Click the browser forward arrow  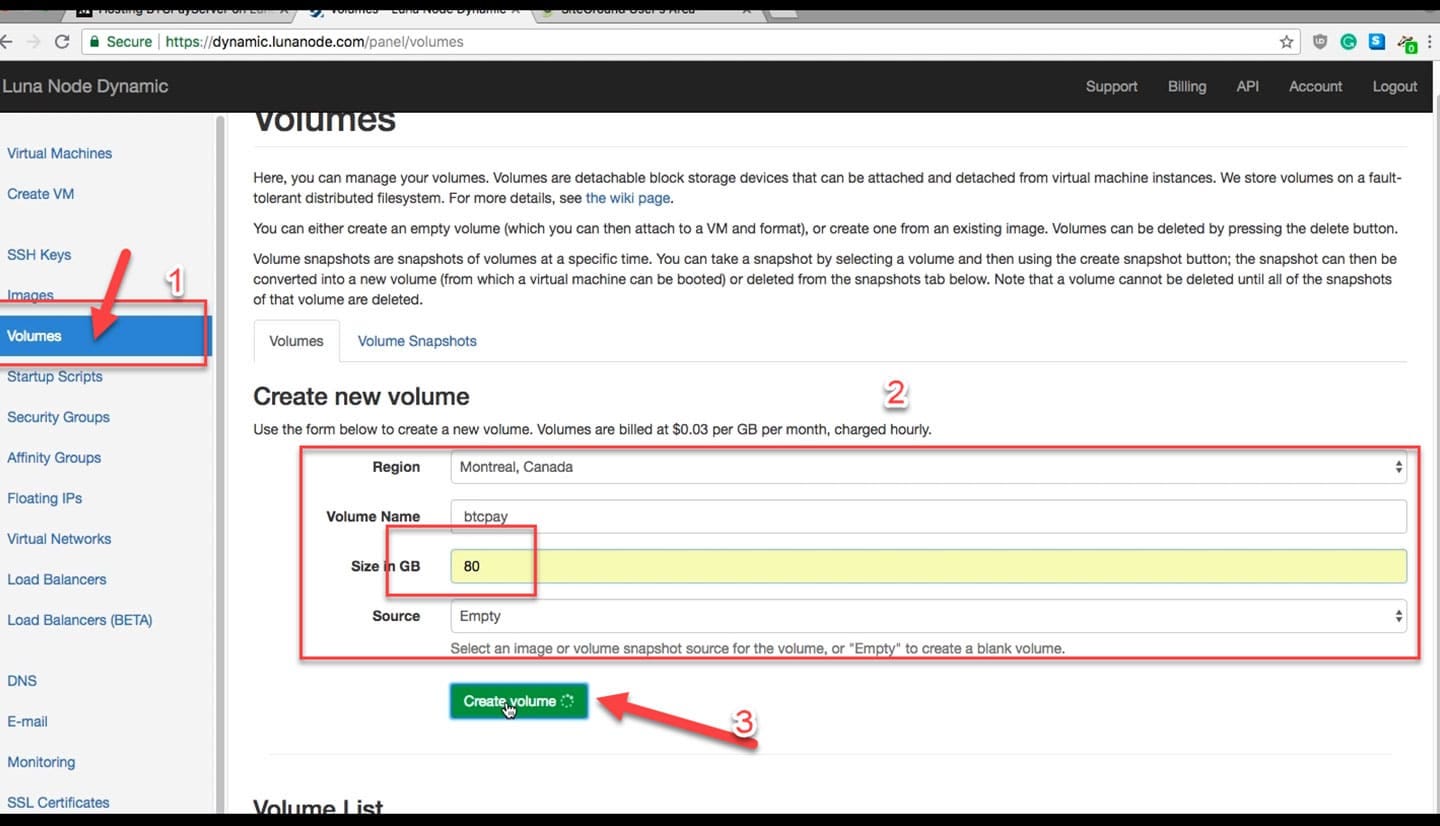coord(33,42)
